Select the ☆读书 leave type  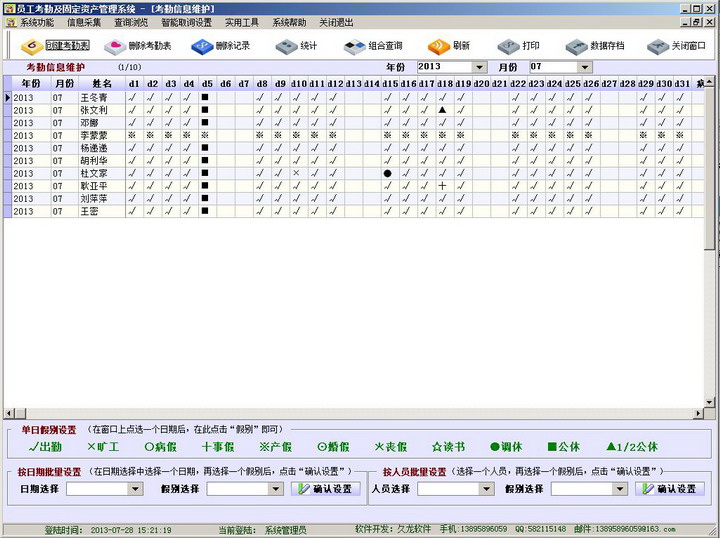pos(449,447)
